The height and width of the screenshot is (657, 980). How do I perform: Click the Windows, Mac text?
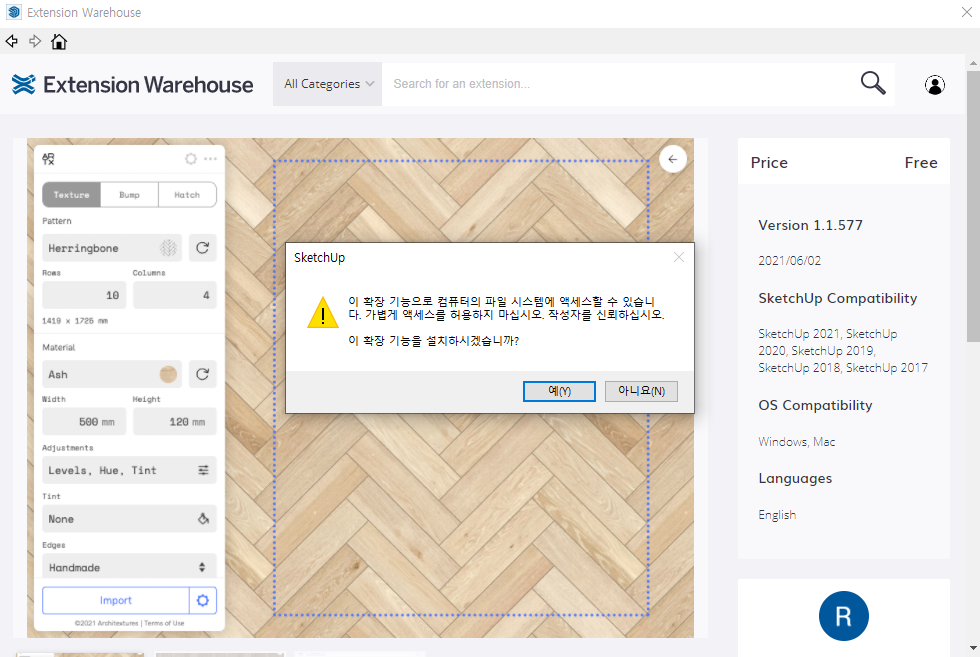pos(796,442)
